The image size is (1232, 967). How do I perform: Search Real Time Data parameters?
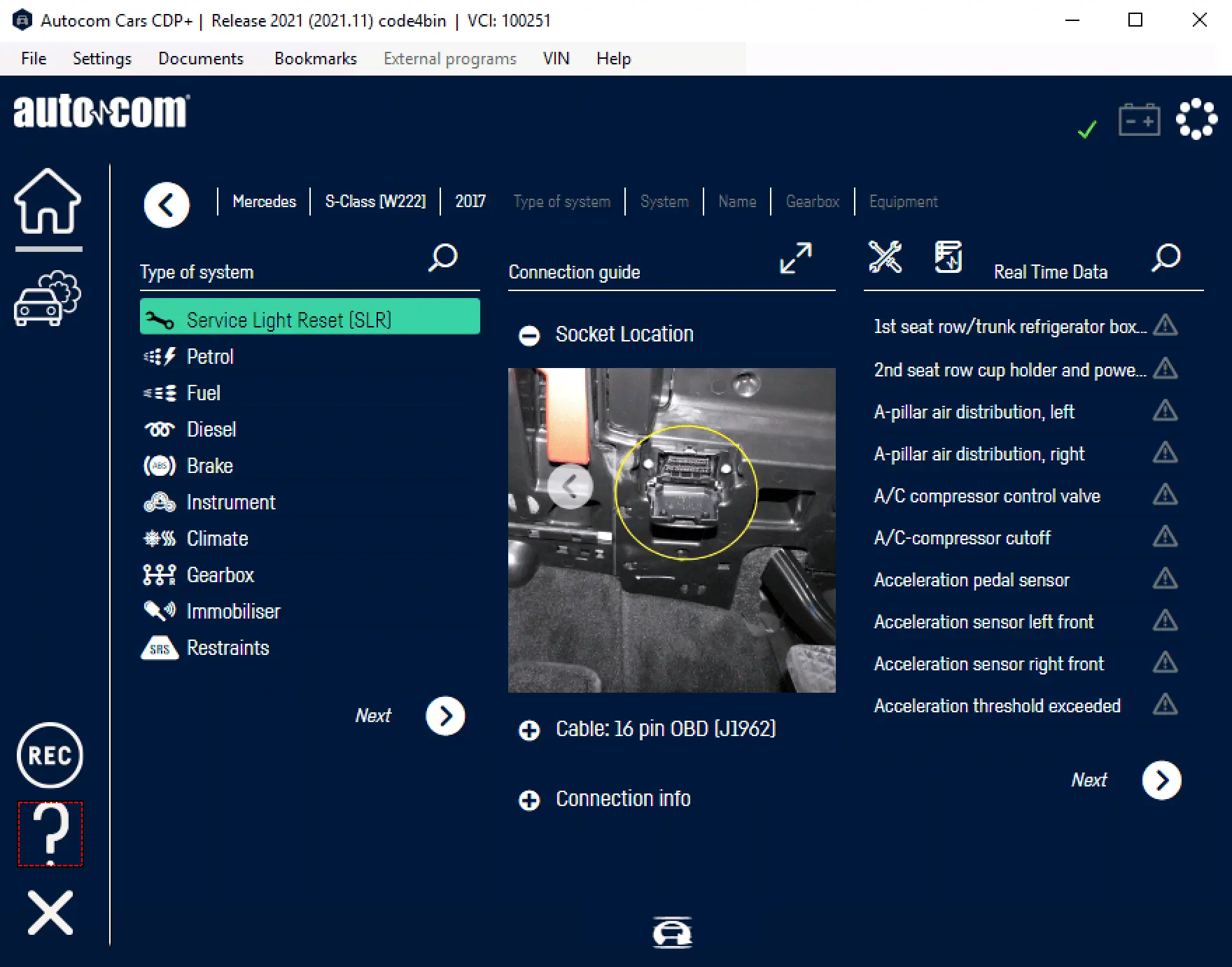click(x=1166, y=257)
